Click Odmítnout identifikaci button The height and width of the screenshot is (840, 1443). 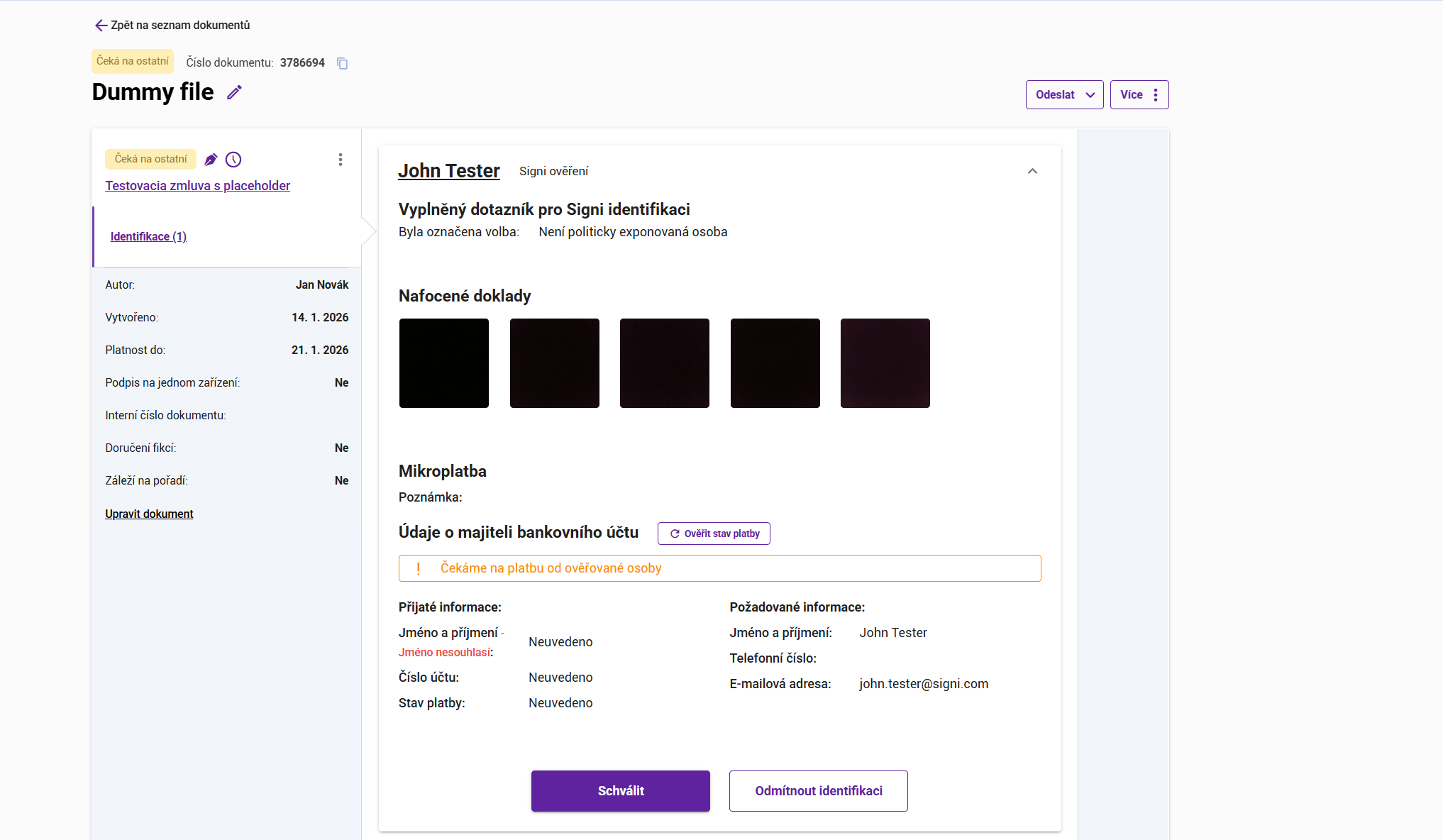point(818,790)
